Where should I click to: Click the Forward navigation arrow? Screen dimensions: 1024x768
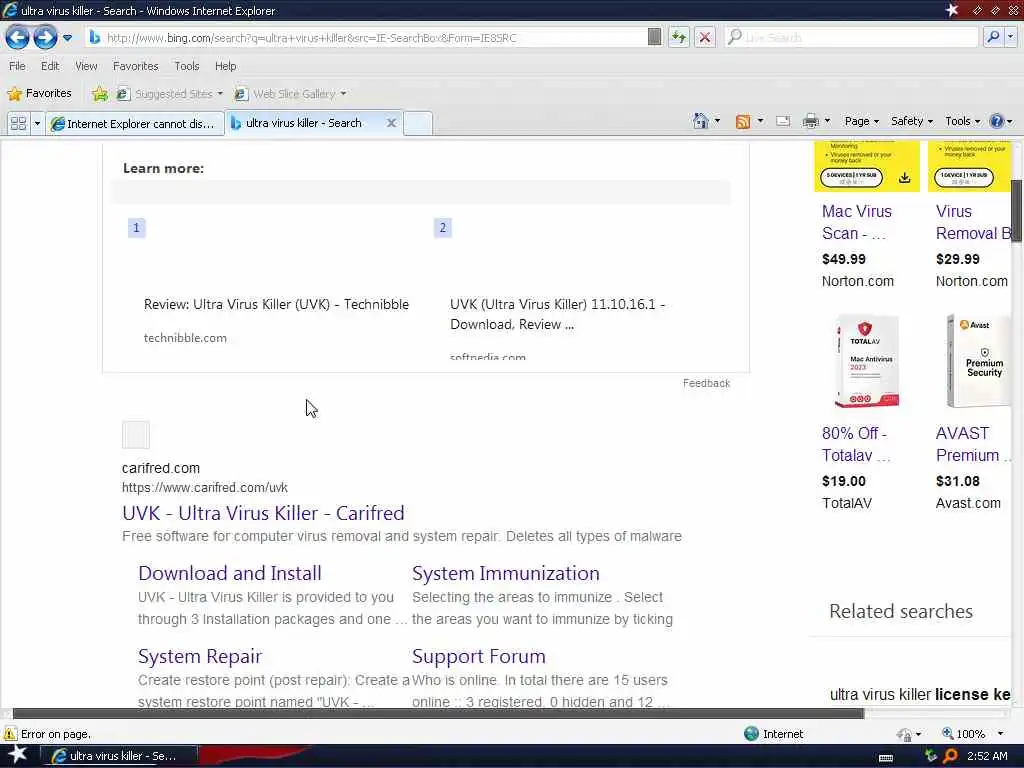44,37
